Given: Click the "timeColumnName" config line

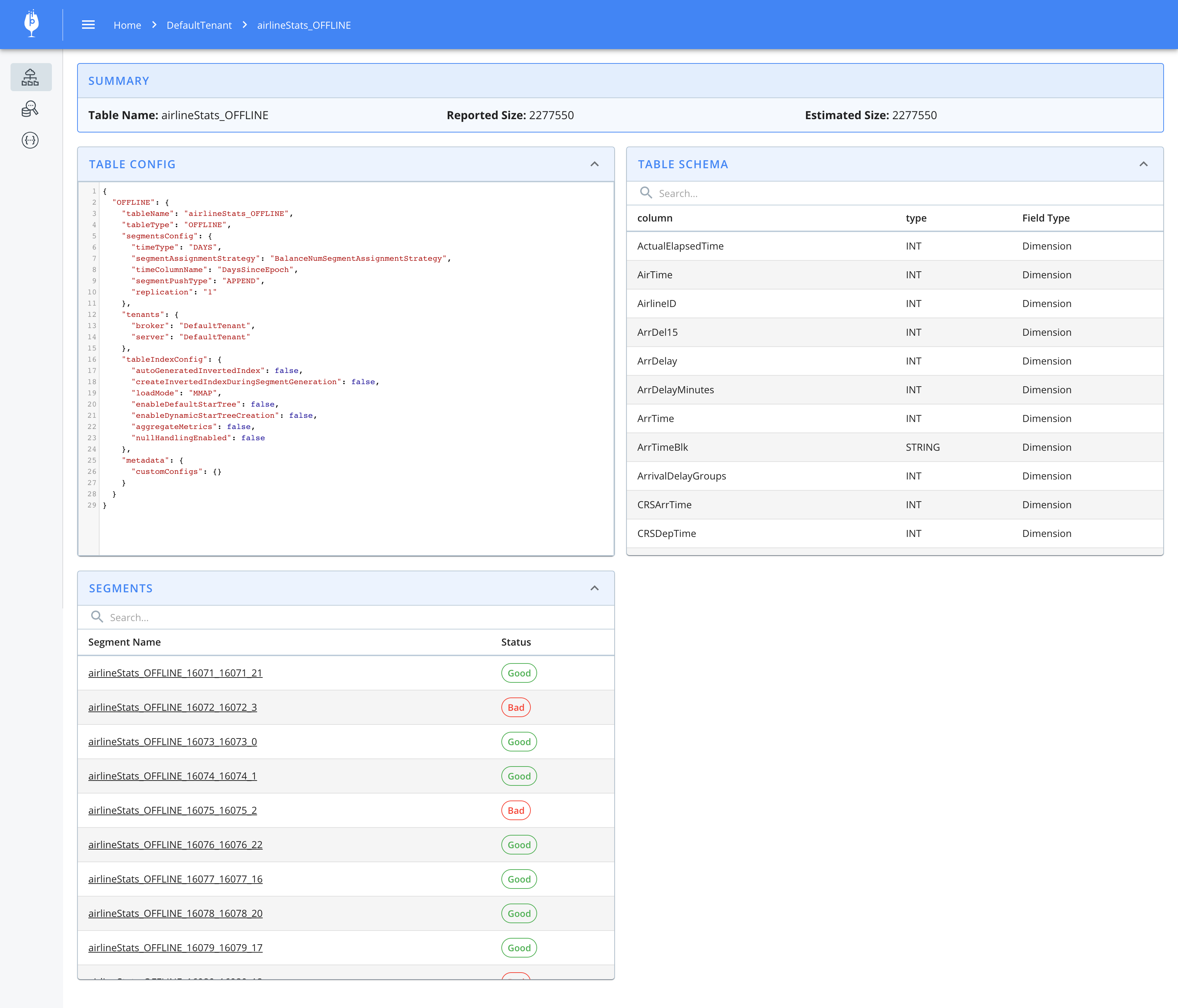Looking at the screenshot, I should pyautogui.click(x=215, y=270).
